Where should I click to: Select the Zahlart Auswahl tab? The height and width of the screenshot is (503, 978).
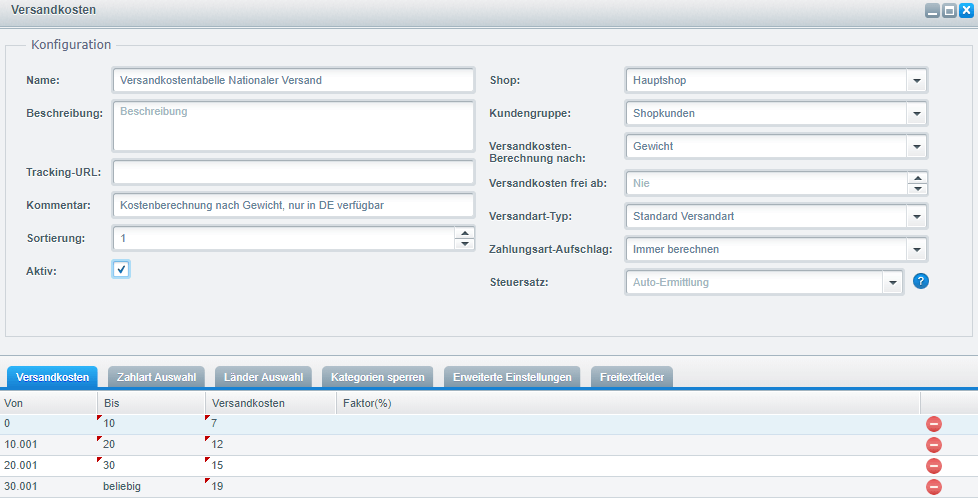pos(156,377)
